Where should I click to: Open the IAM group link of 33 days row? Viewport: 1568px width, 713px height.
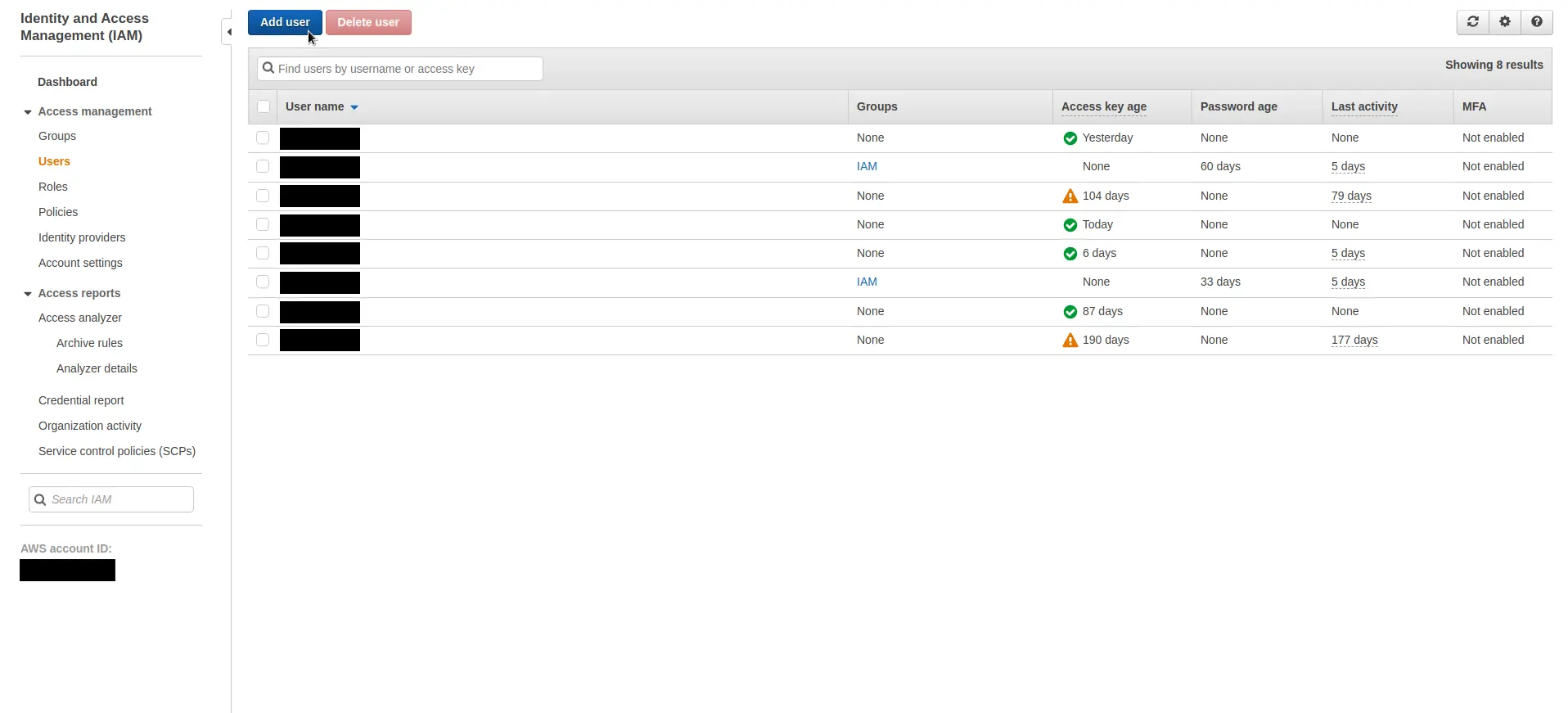click(867, 282)
